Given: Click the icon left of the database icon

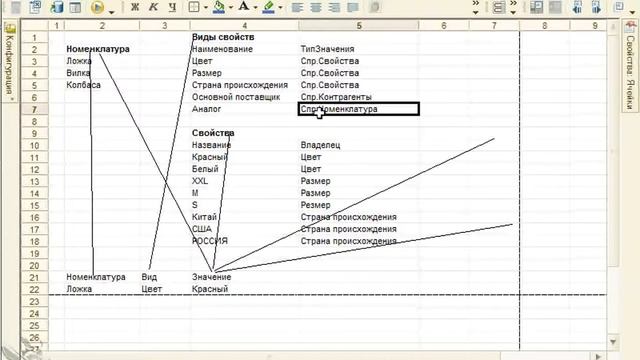Looking at the screenshot, I should point(36,7).
